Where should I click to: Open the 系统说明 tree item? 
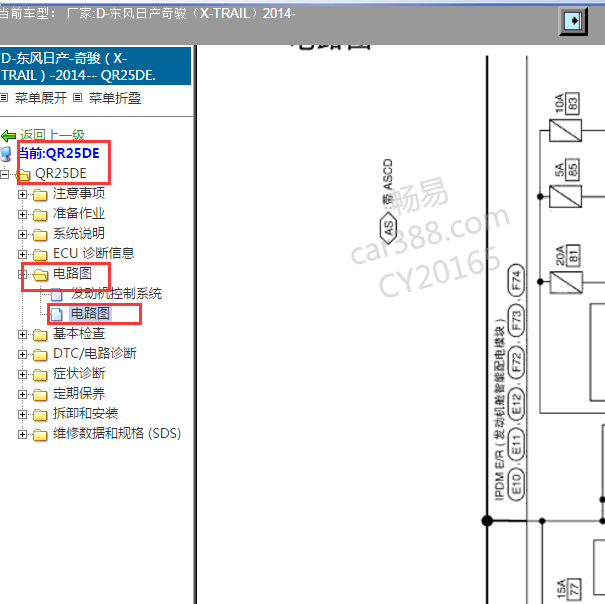click(79, 233)
